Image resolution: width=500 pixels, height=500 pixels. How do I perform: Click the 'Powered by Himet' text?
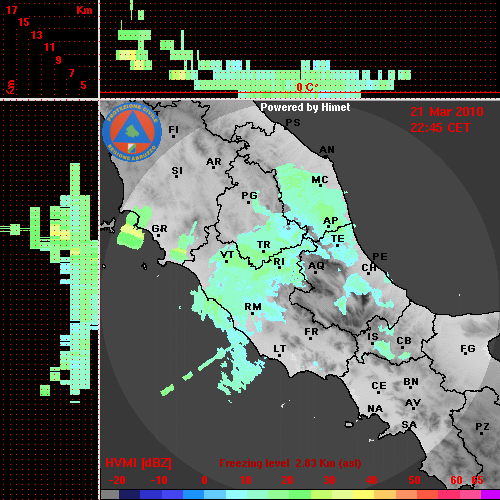305,107
